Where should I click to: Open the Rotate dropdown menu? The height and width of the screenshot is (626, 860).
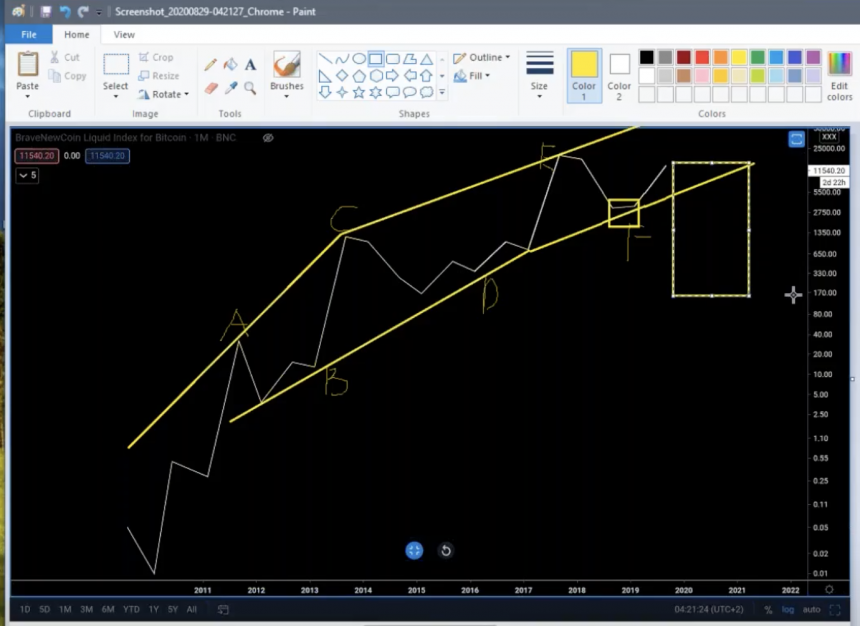tap(161, 94)
